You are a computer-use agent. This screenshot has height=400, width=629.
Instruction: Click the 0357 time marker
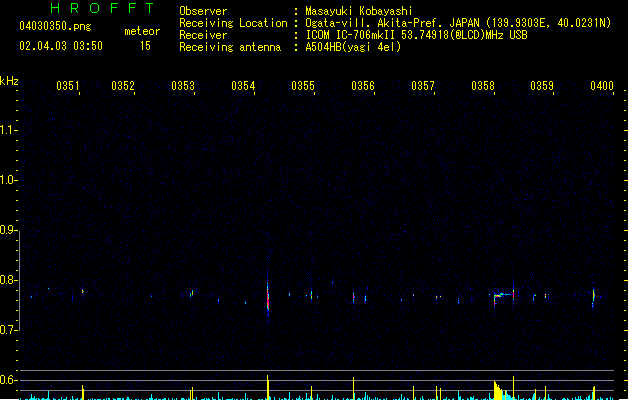[x=423, y=85]
